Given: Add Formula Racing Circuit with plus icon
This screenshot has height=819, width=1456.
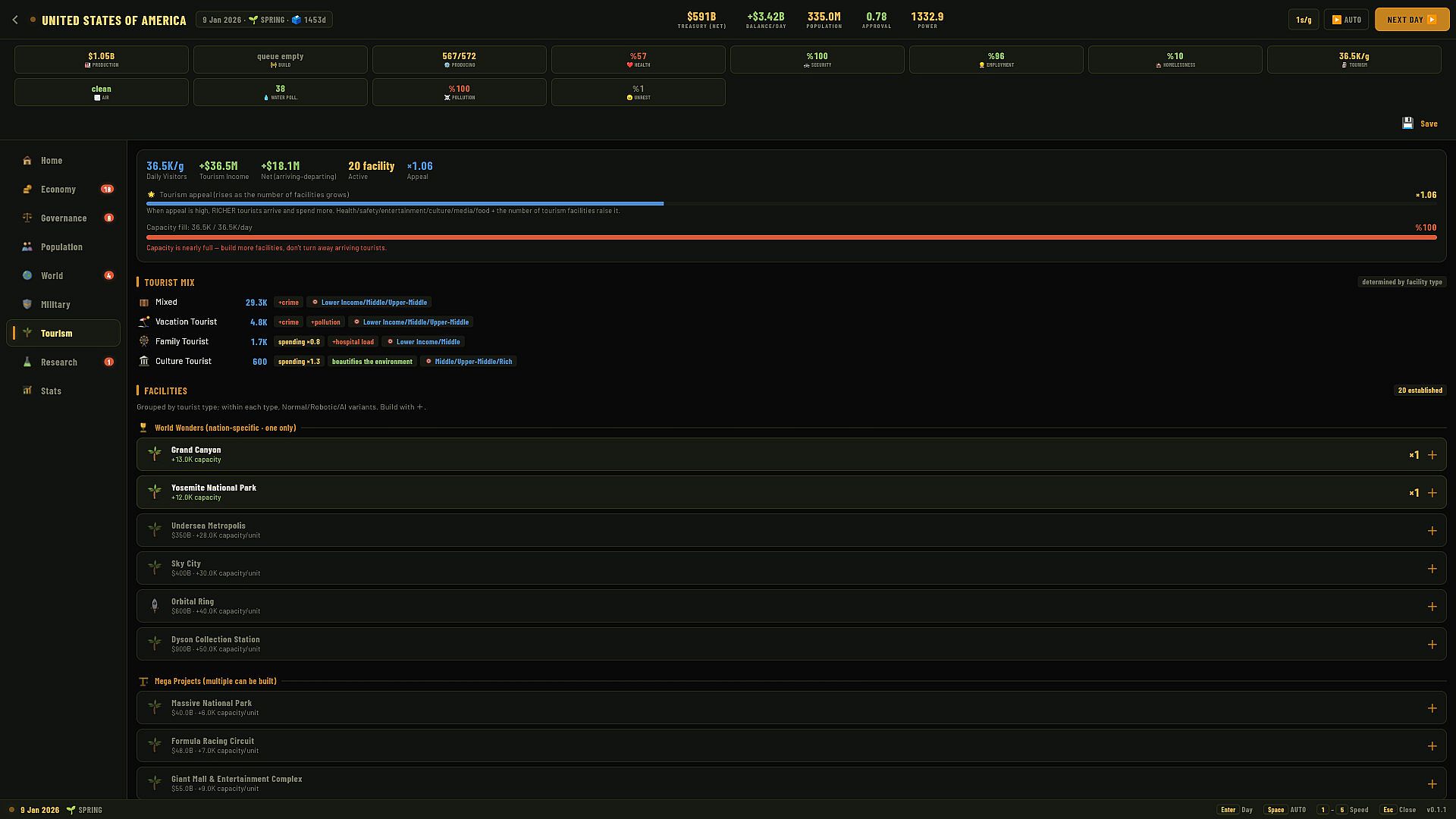Looking at the screenshot, I should [x=1432, y=746].
